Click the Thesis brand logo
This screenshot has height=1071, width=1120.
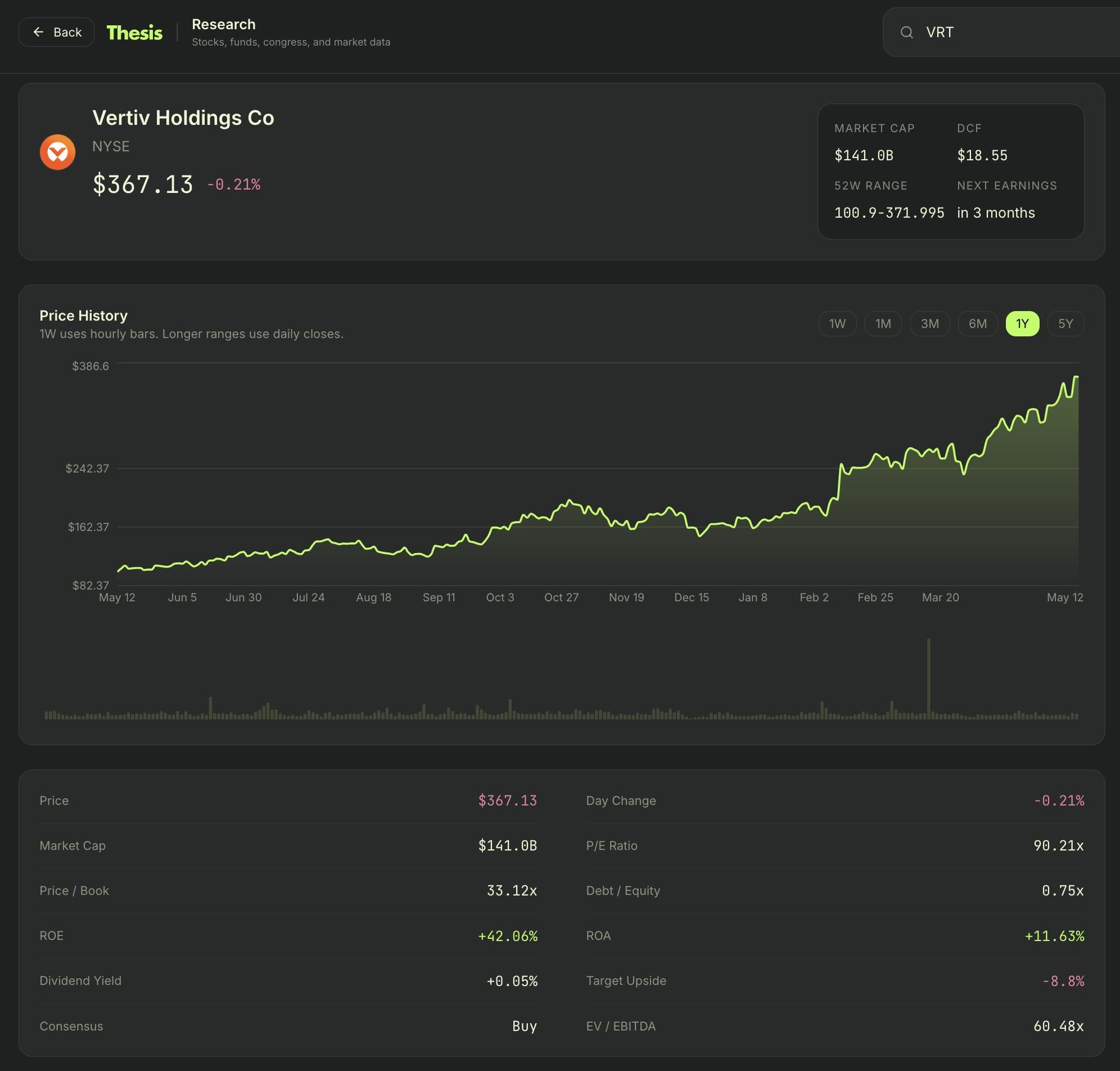point(134,33)
